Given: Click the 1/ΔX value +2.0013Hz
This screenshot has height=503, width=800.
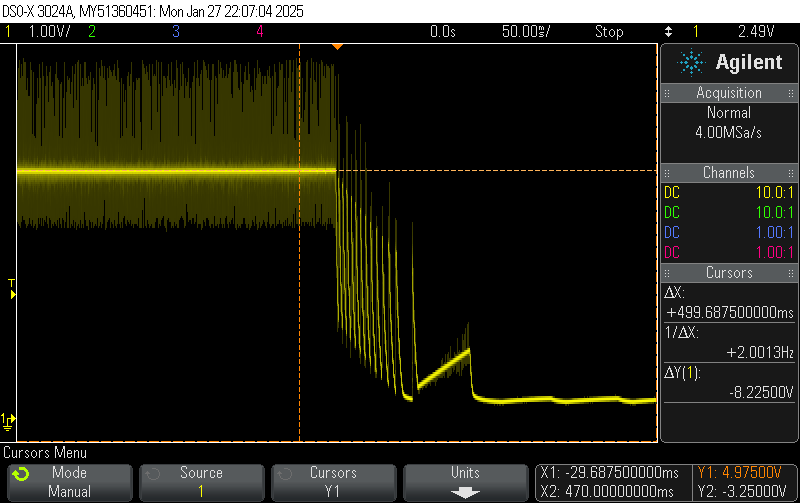Looking at the screenshot, I should click(760, 352).
